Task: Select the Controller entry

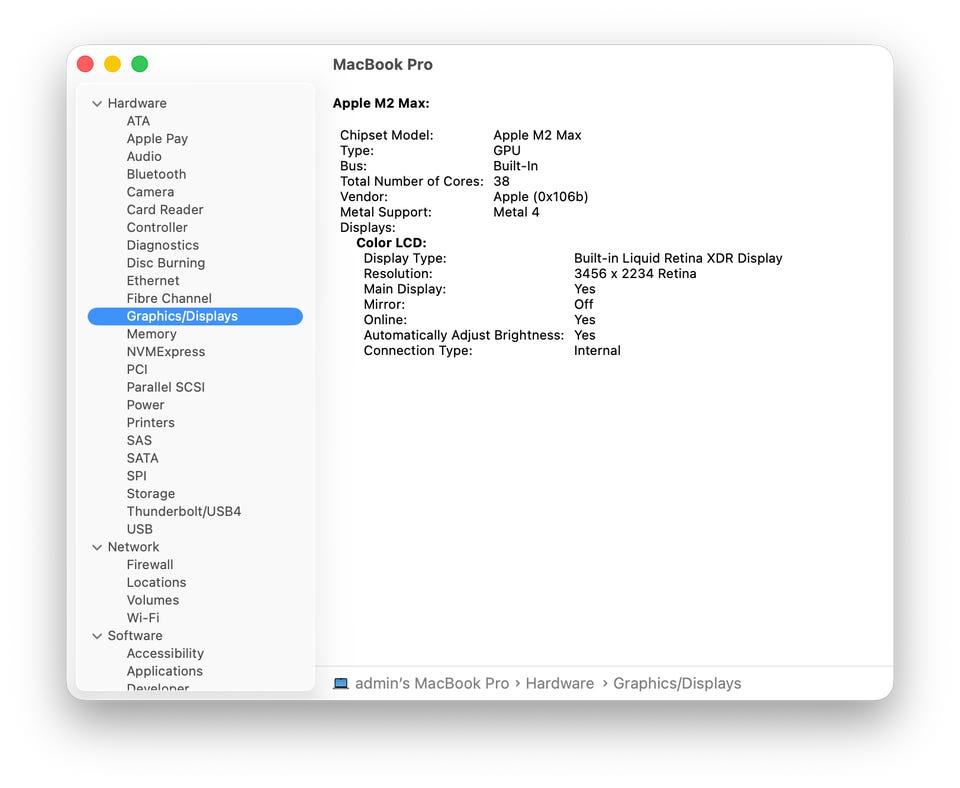Action: point(157,228)
